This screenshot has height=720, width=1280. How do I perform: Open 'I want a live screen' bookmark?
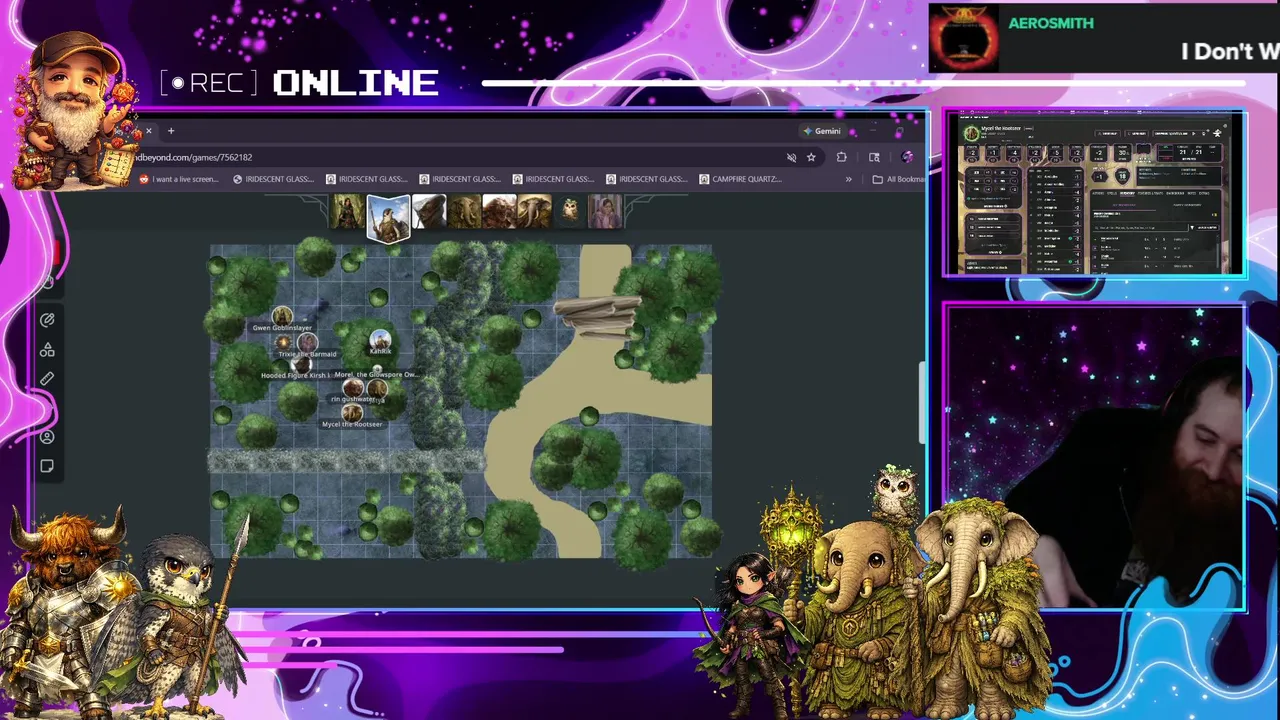178,179
